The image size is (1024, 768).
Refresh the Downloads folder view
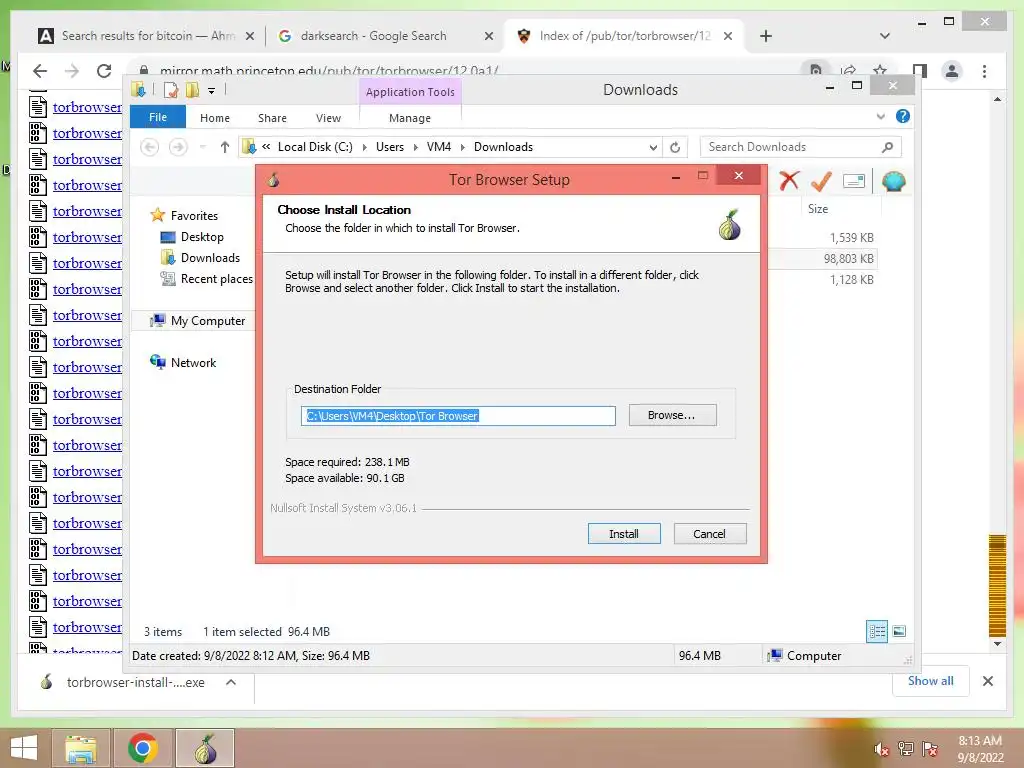click(675, 147)
